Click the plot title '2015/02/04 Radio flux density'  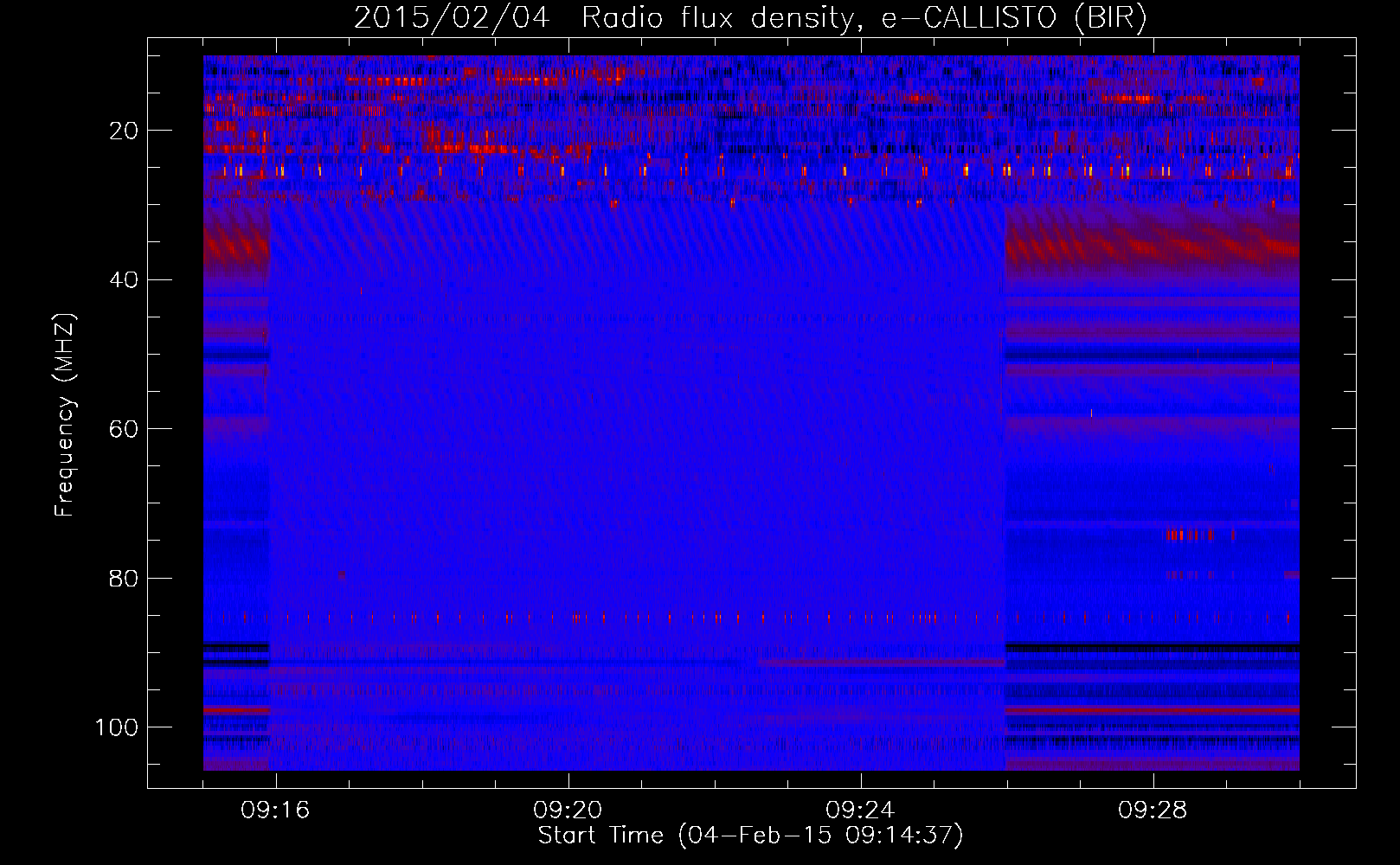coord(750,18)
